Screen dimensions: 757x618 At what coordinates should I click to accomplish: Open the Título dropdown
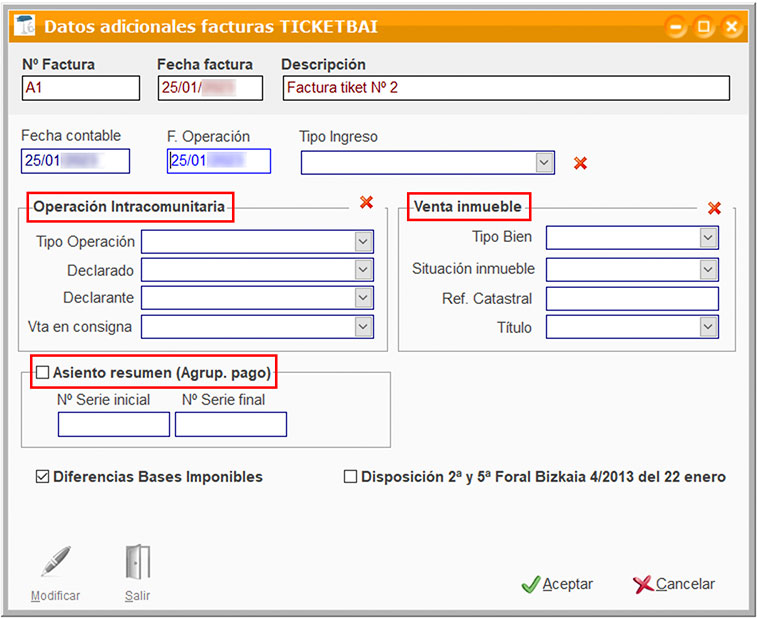coord(708,327)
